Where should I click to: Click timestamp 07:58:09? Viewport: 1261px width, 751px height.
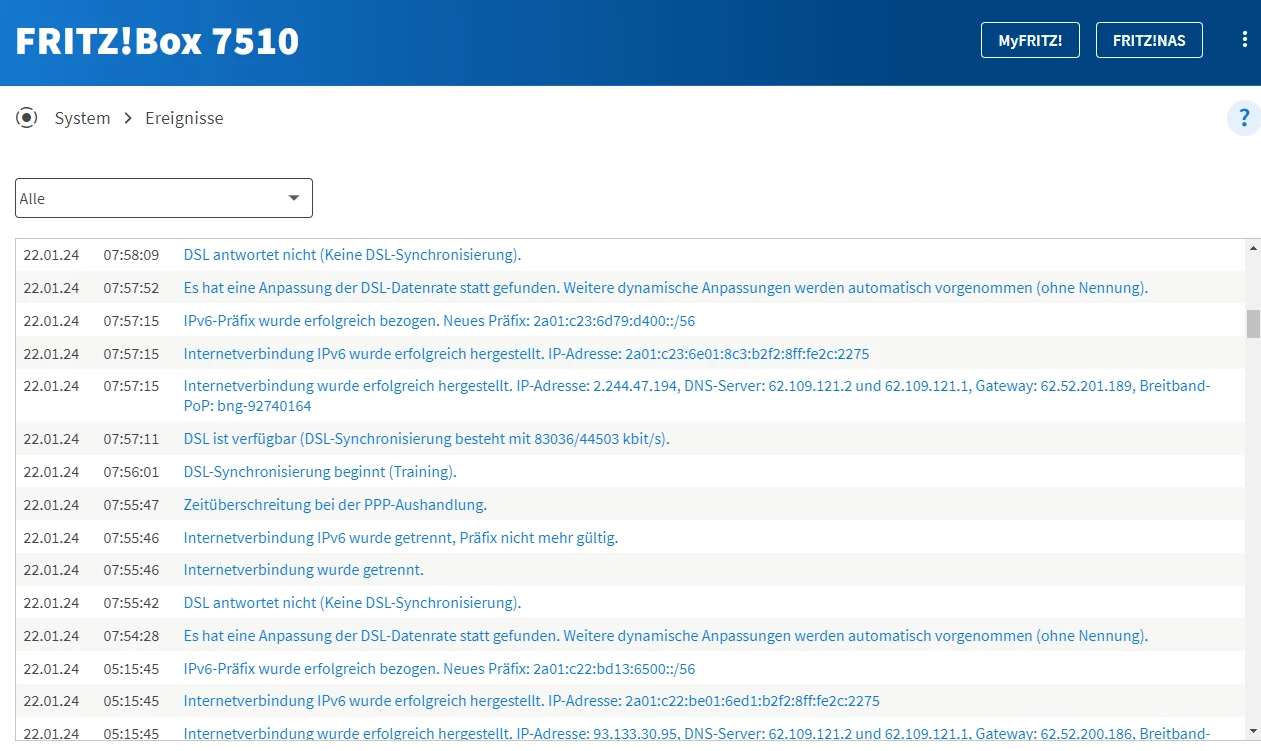pos(131,255)
